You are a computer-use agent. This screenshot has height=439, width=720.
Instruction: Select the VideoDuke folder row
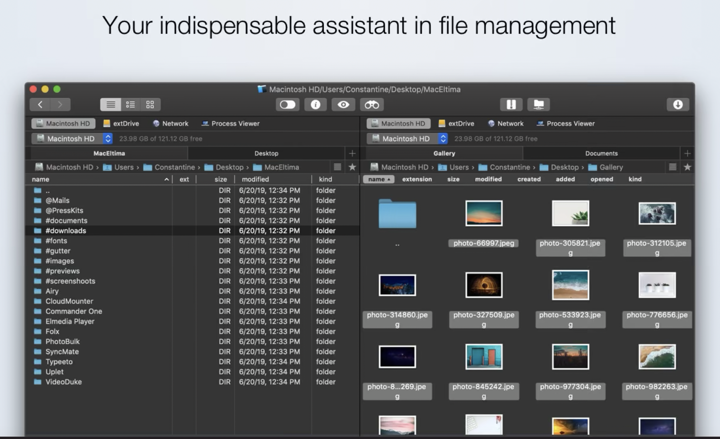pos(193,382)
